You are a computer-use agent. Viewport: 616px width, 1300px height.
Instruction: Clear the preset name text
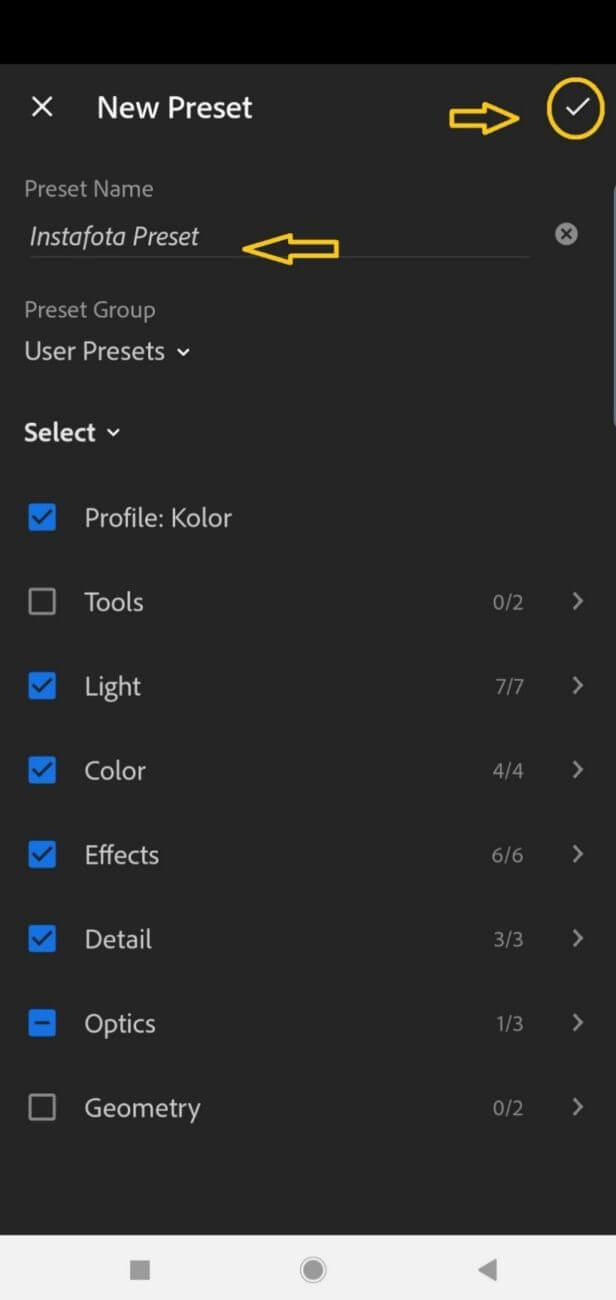coord(566,234)
